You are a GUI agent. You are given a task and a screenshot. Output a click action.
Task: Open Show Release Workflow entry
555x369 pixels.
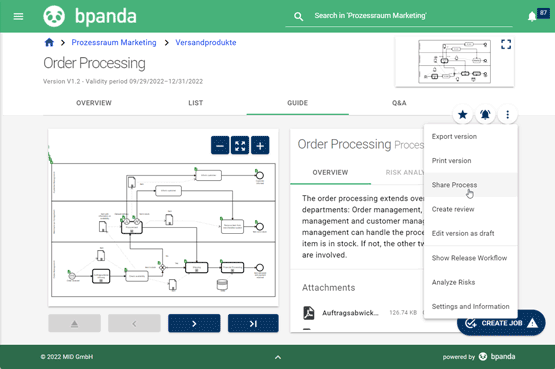click(471, 258)
